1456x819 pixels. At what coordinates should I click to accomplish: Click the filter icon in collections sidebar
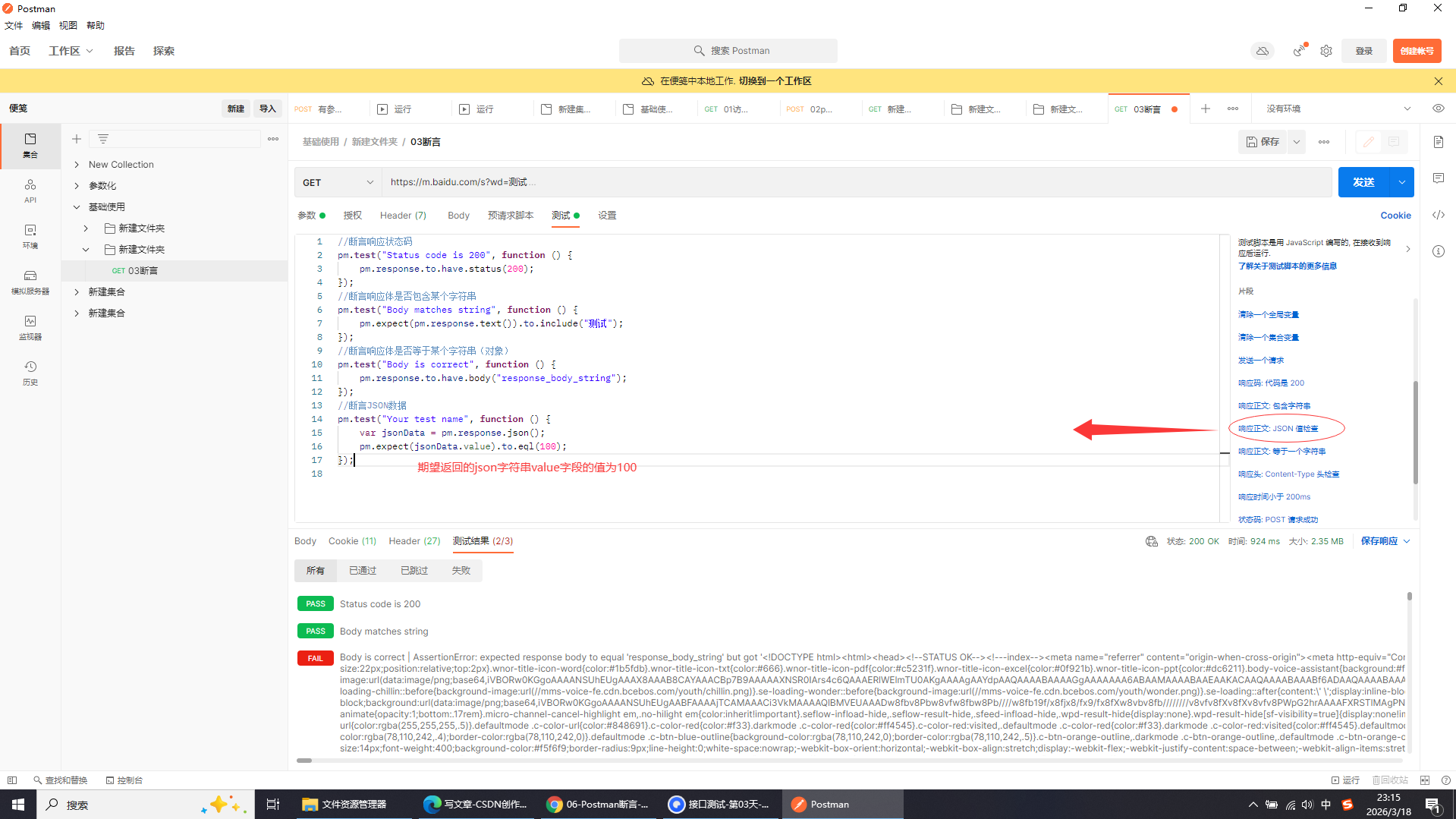pyautogui.click(x=103, y=139)
